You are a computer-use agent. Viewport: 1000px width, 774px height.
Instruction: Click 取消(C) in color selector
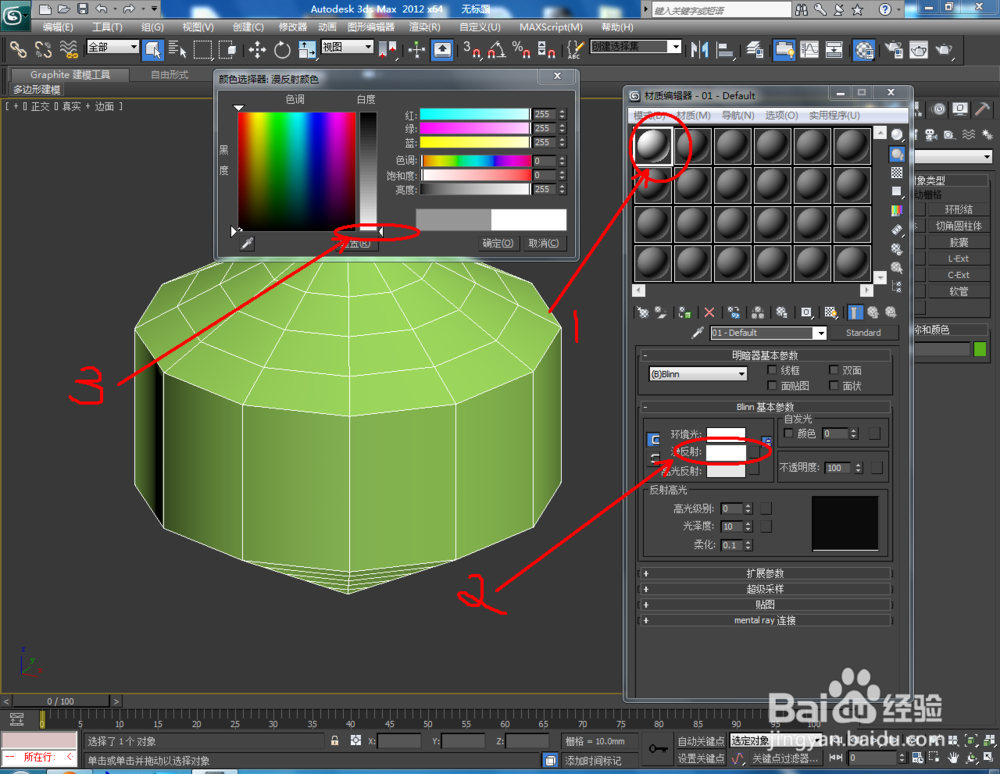pyautogui.click(x=543, y=243)
